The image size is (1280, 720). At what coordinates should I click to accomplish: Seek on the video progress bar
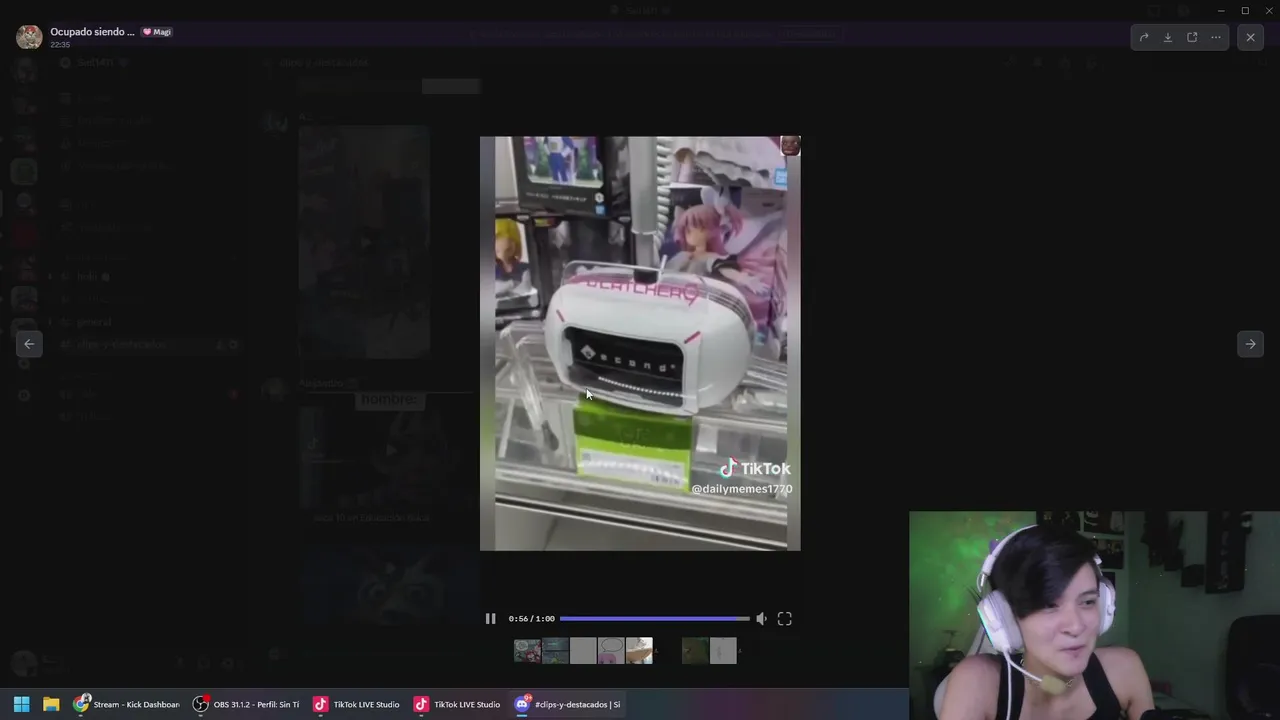click(654, 619)
